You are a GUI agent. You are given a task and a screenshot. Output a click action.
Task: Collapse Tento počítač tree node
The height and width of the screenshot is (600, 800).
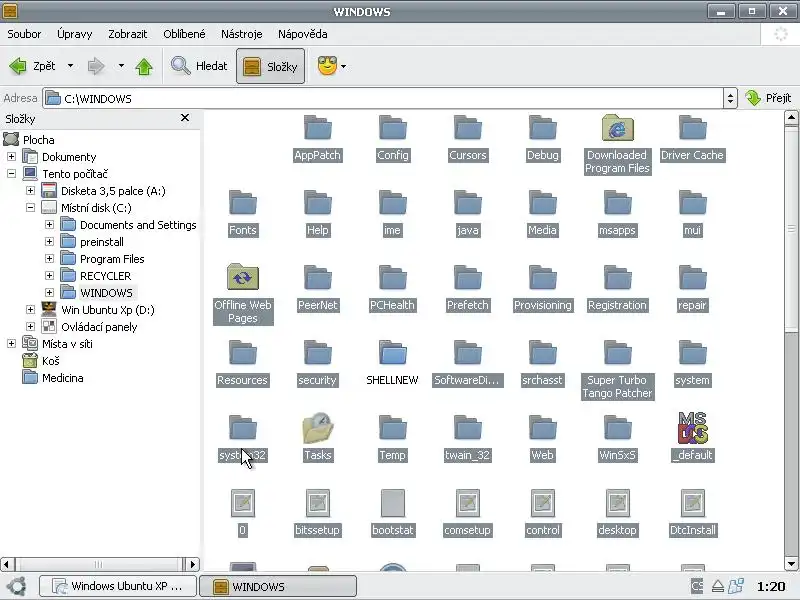pos(11,173)
